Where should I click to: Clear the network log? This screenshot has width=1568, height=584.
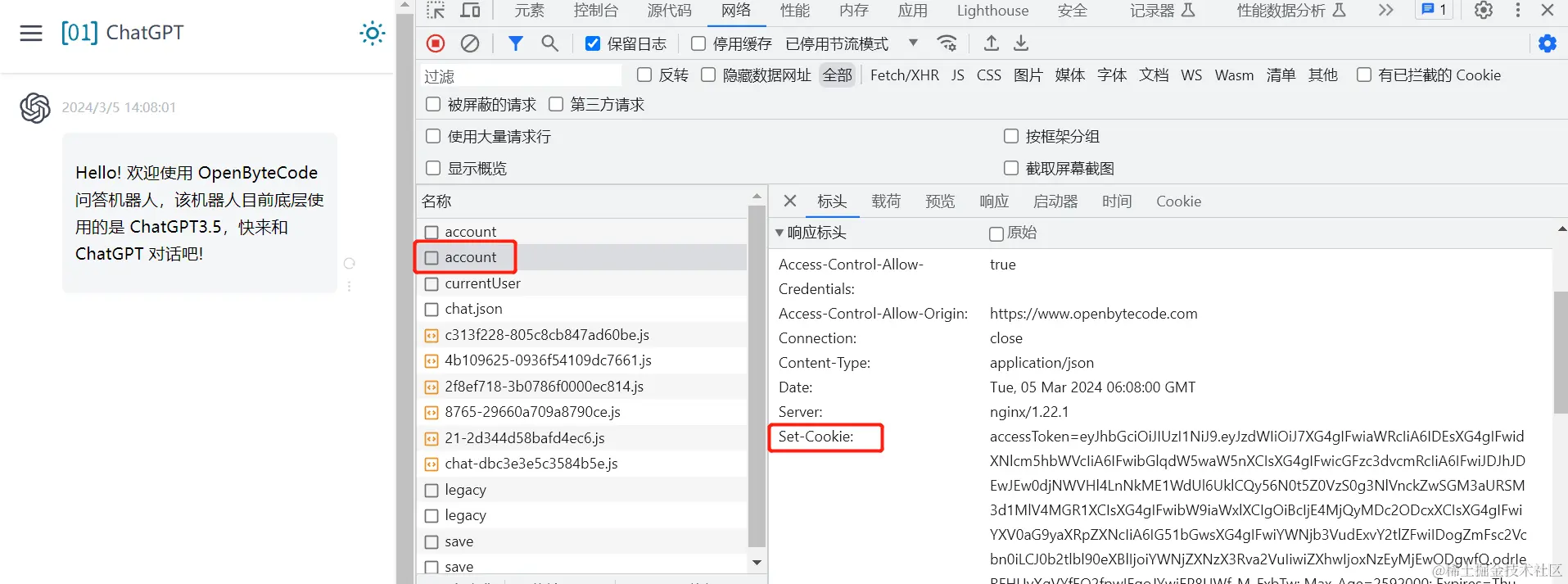pos(470,43)
